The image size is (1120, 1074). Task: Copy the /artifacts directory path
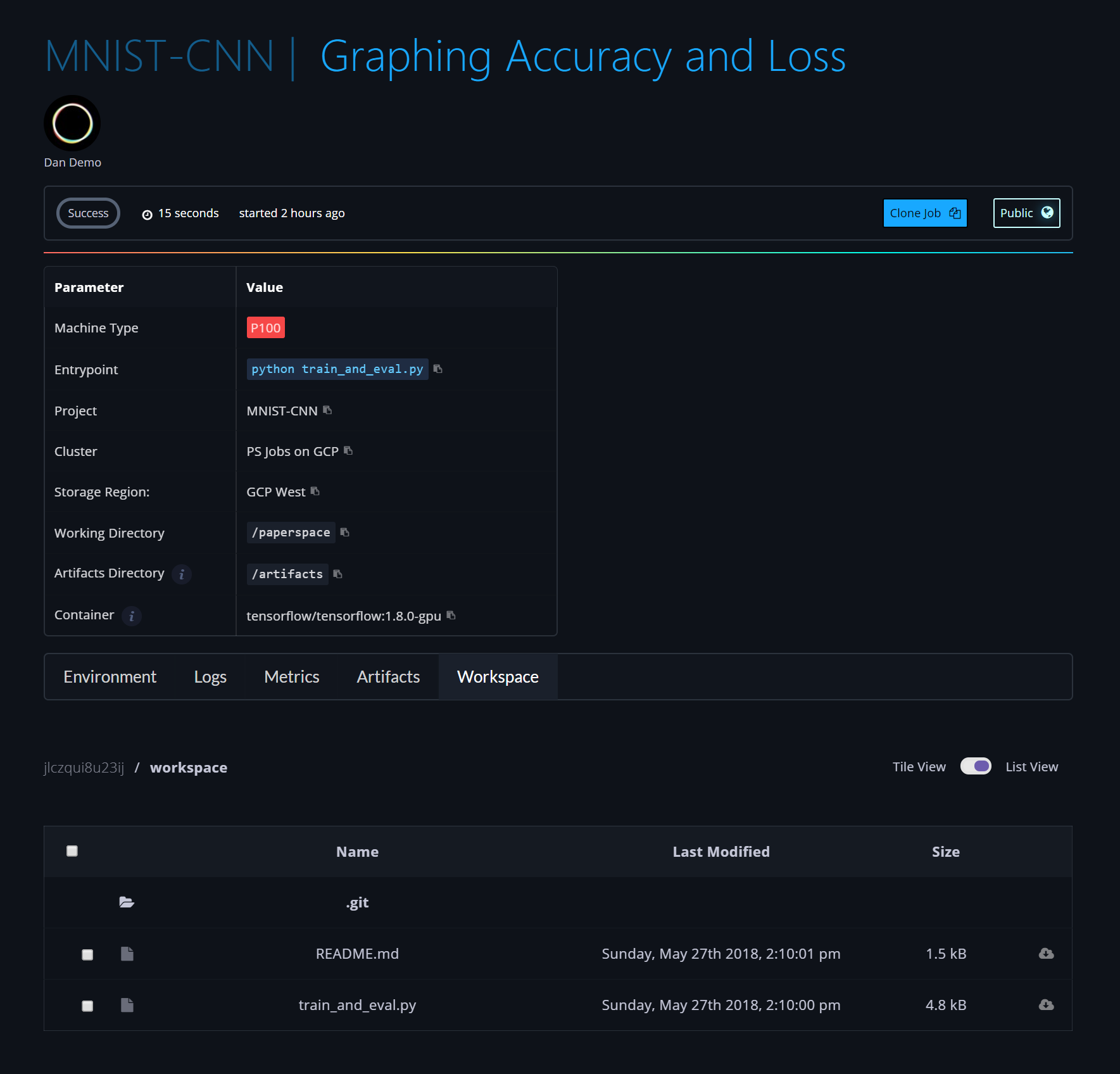pyautogui.click(x=337, y=574)
